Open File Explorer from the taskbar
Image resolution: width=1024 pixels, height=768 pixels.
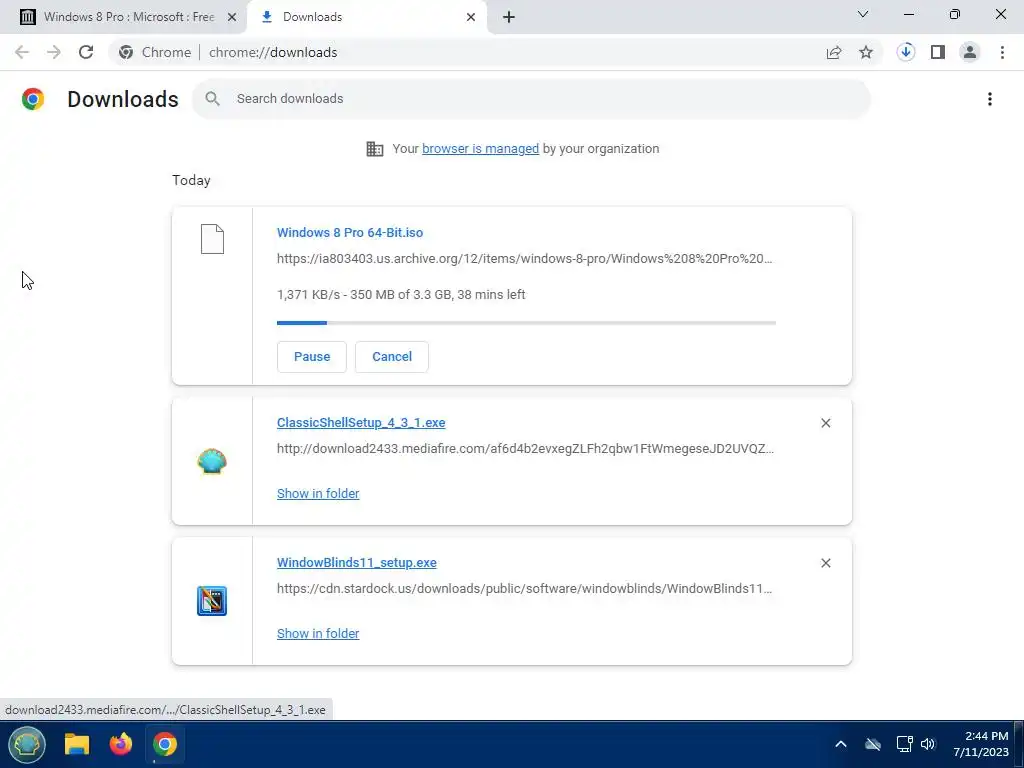(x=77, y=744)
